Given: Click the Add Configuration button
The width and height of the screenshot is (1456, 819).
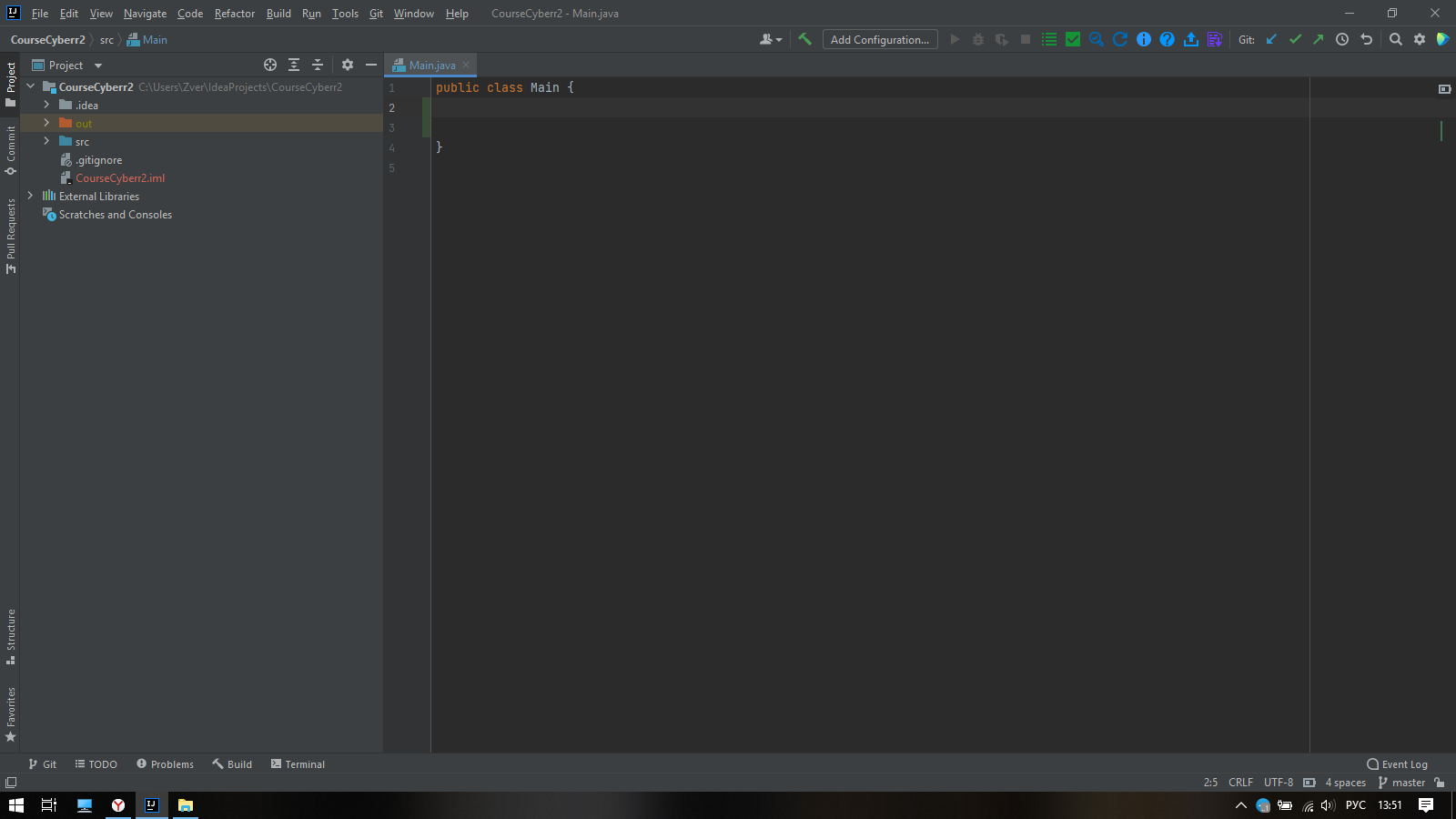Looking at the screenshot, I should tap(880, 39).
